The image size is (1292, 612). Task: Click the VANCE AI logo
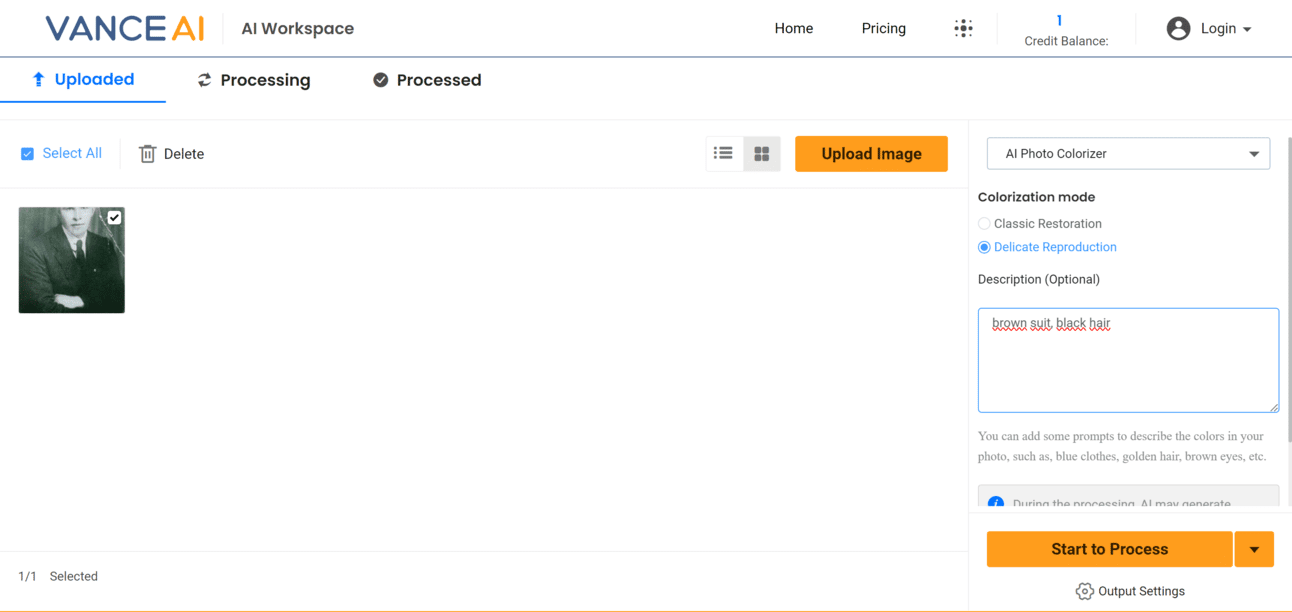coord(125,28)
